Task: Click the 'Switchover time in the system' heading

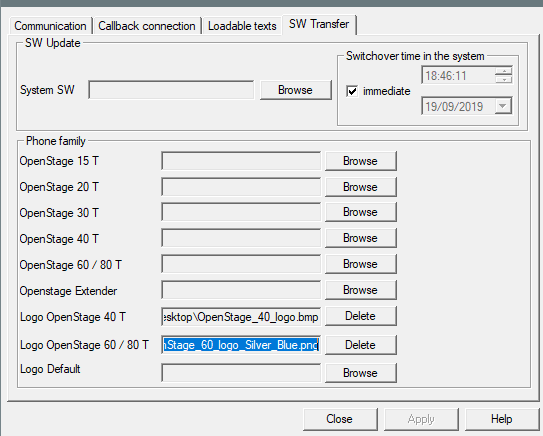Action: tap(415, 56)
